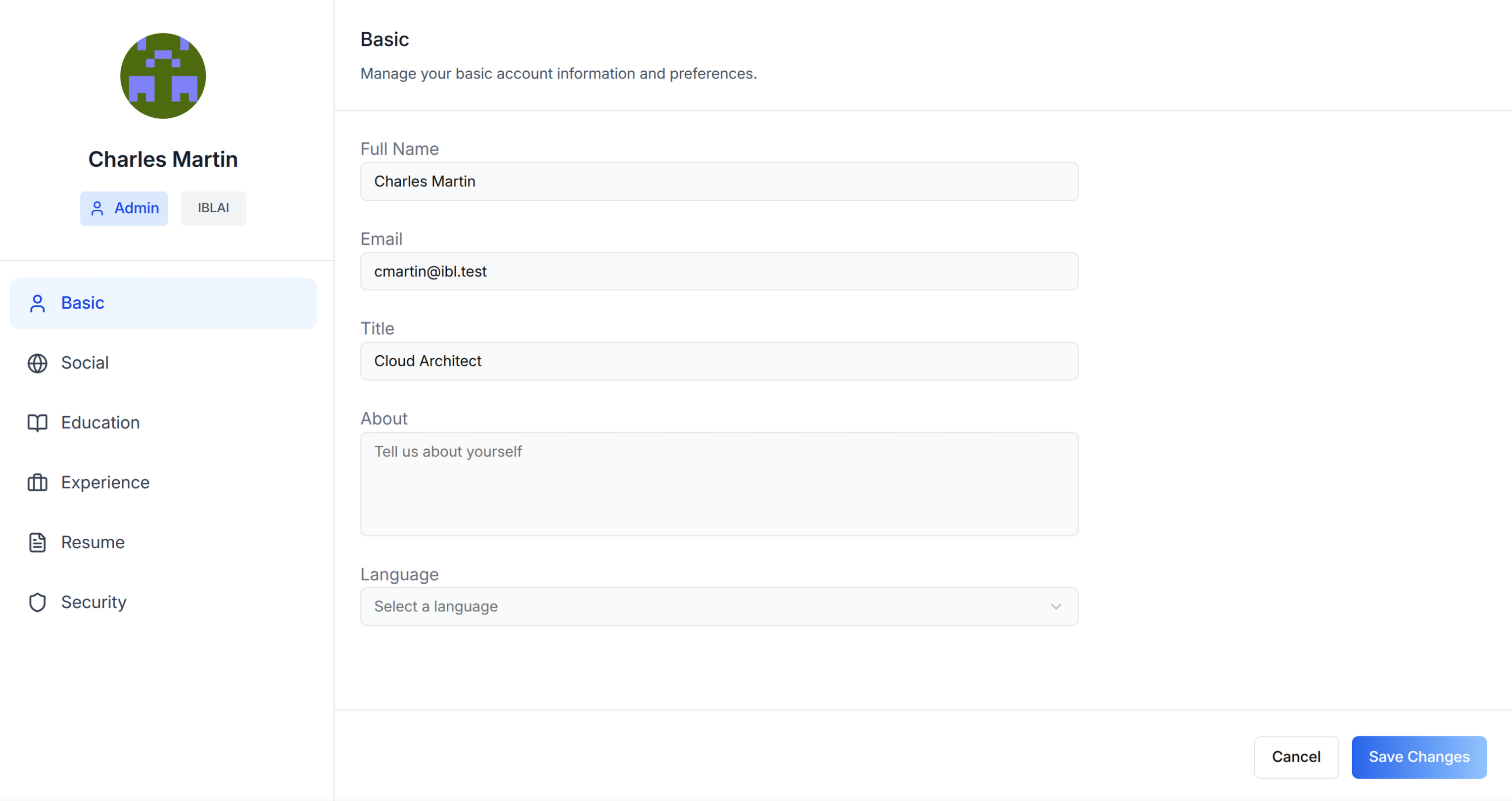Click the Social globe icon
The height and width of the screenshot is (801, 1512).
(38, 363)
